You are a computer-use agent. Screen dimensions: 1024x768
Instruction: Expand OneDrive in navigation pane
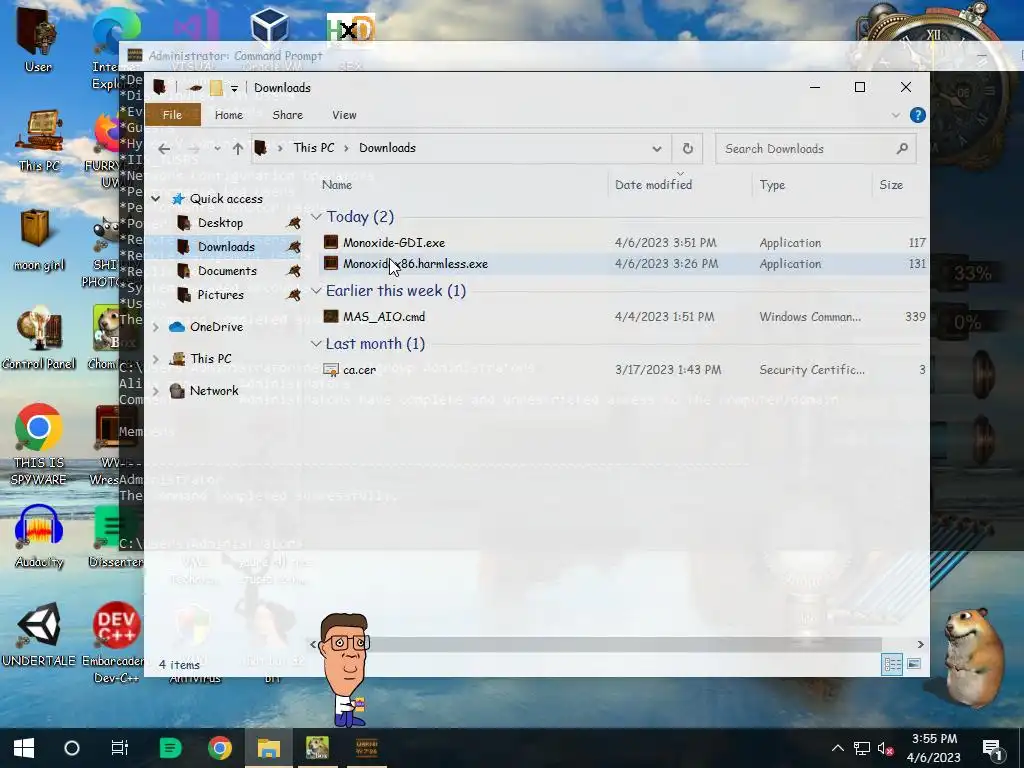(x=155, y=327)
